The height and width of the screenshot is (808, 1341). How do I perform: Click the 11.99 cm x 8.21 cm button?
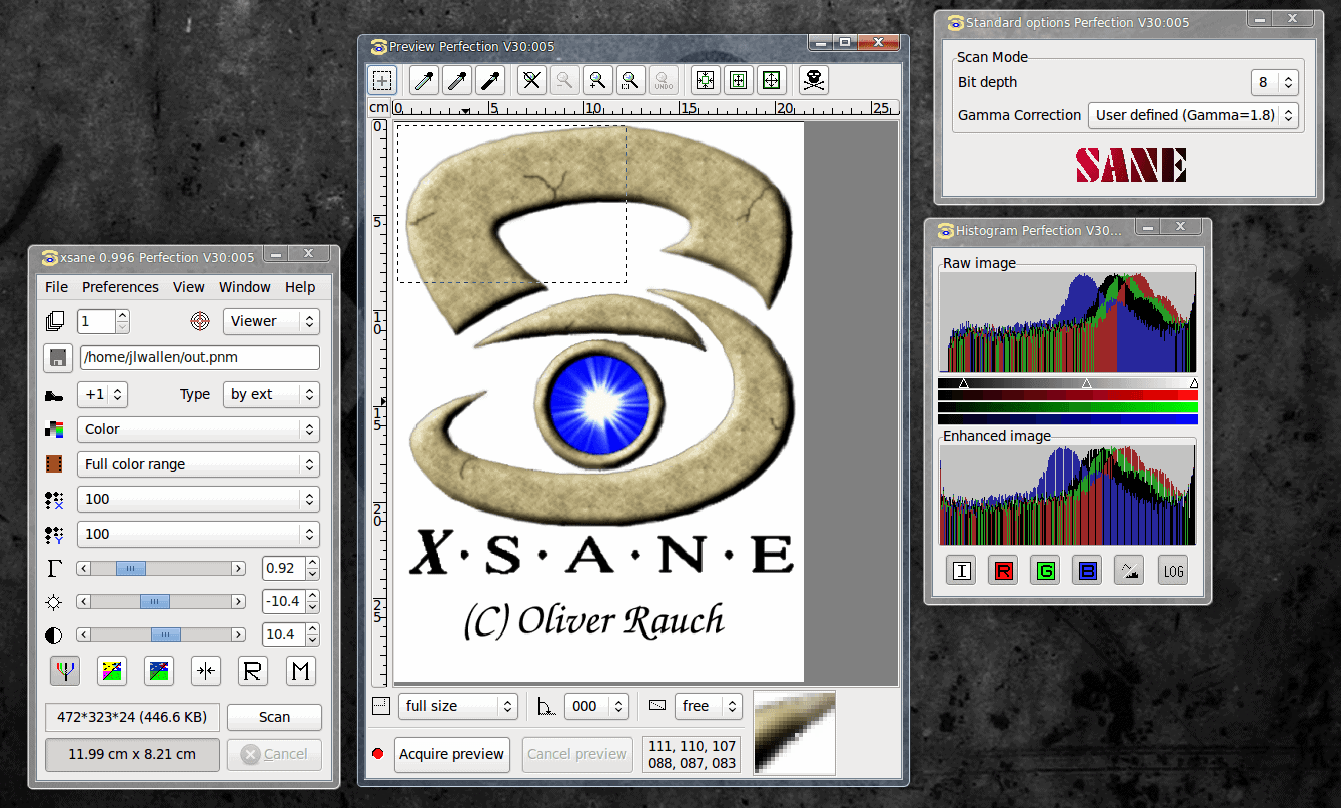(x=132, y=754)
